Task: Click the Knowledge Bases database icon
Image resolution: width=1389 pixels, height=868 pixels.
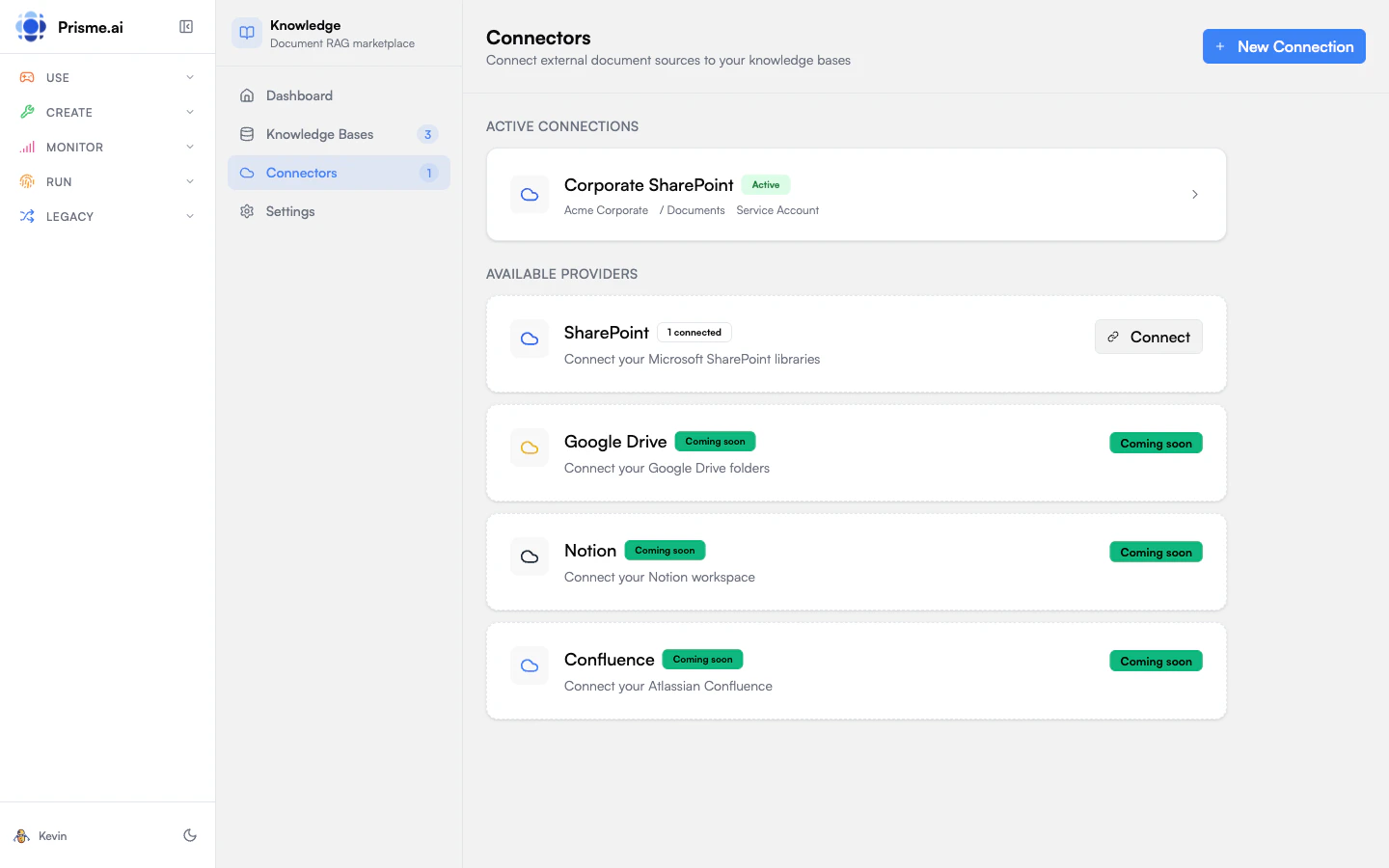Action: click(x=247, y=134)
